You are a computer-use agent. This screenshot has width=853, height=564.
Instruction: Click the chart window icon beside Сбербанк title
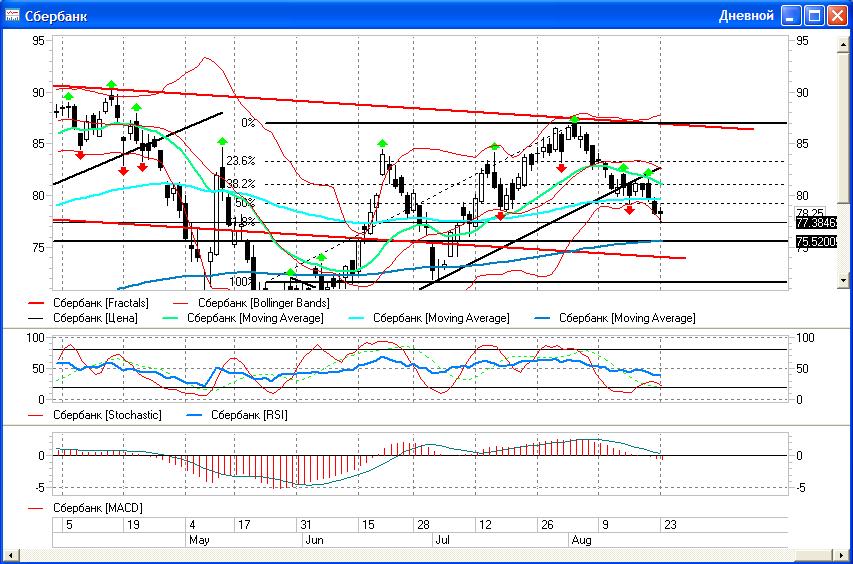click(12, 15)
